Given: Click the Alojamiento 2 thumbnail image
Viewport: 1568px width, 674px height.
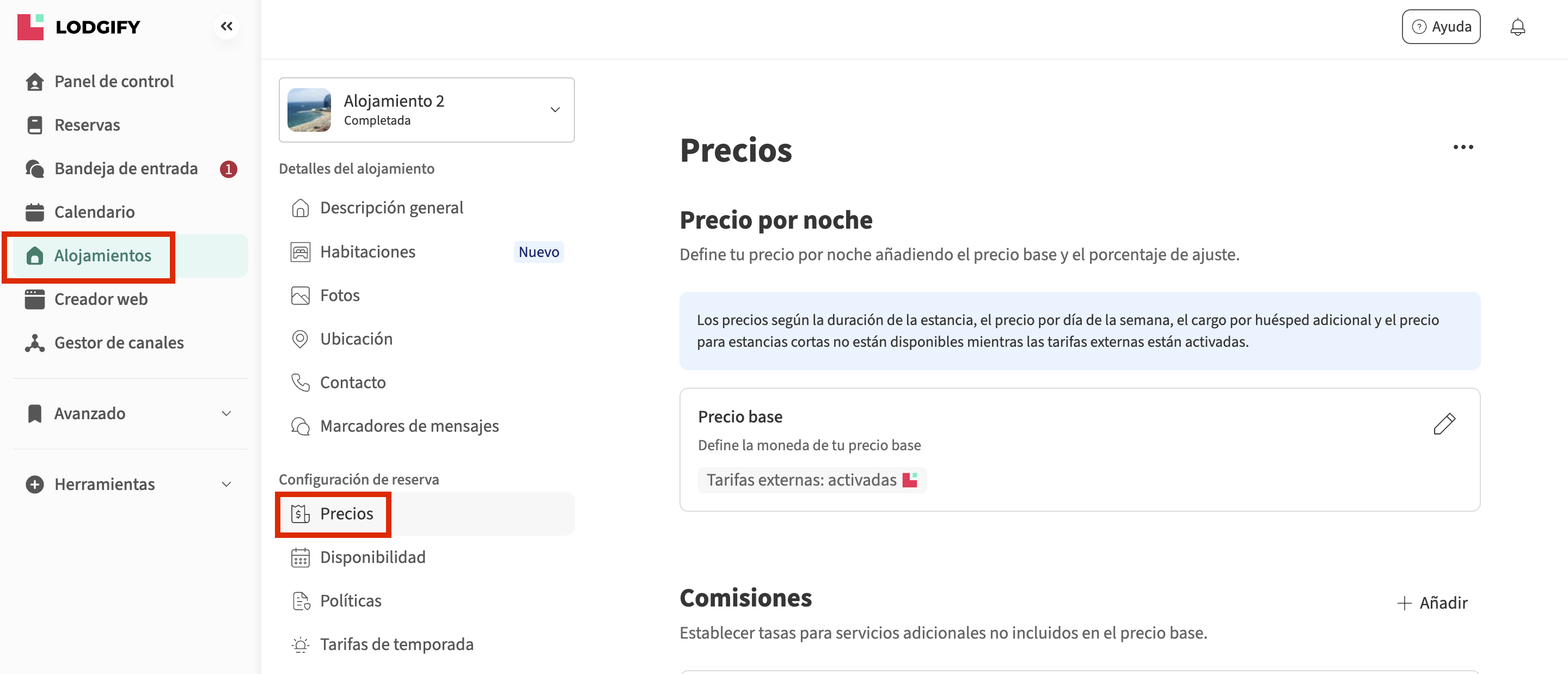Looking at the screenshot, I should click(309, 109).
